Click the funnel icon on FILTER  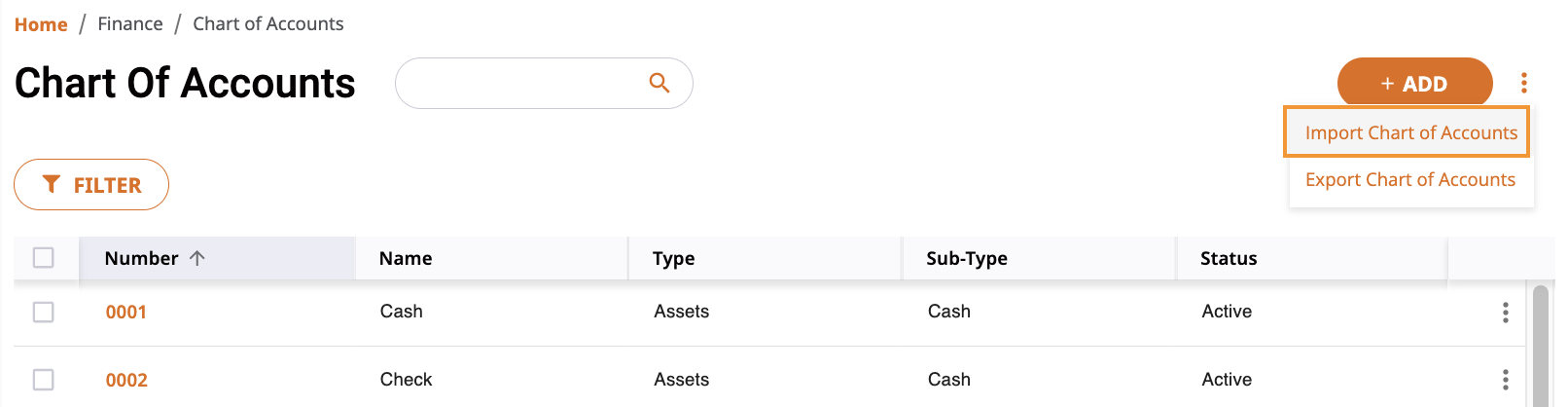click(52, 184)
